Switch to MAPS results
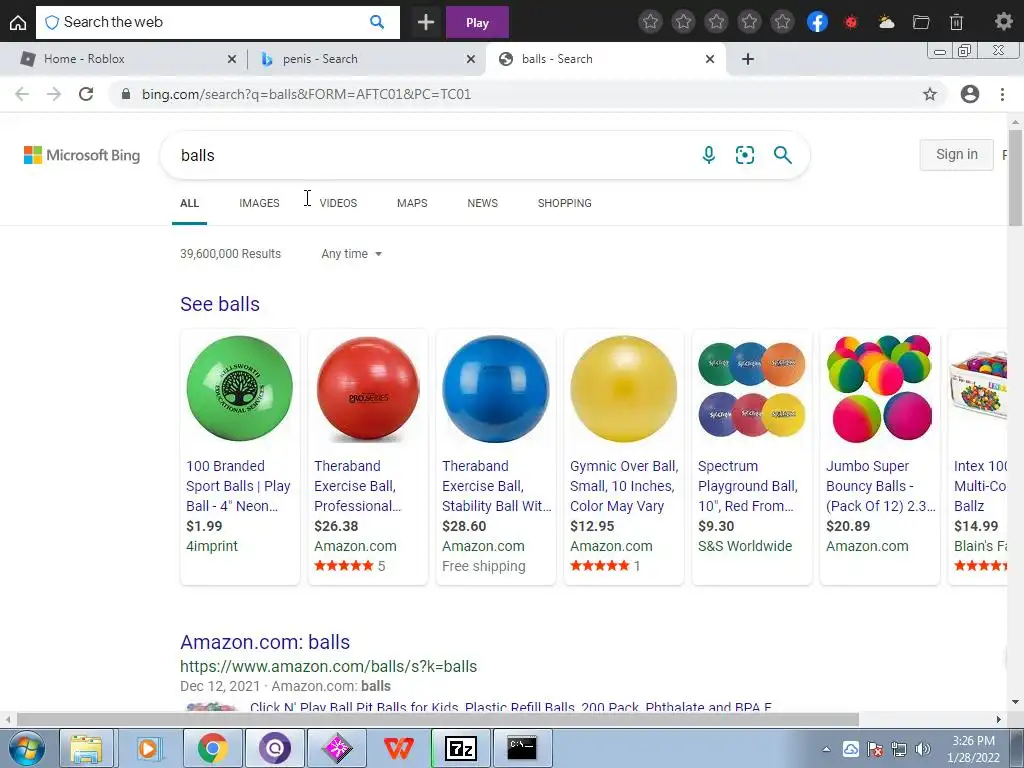The image size is (1024, 768). coord(412,203)
